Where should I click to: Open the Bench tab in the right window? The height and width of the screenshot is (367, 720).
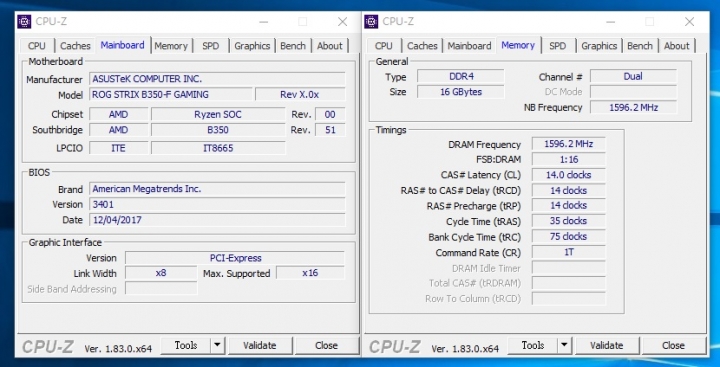[640, 46]
